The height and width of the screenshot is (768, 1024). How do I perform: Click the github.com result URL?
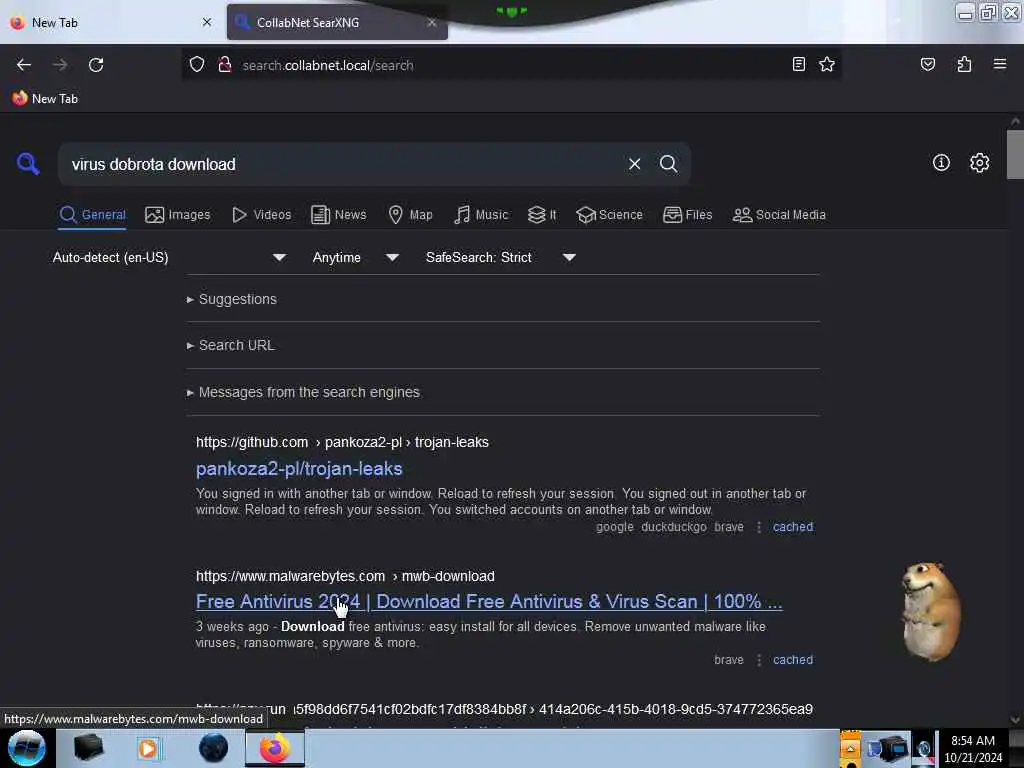click(342, 442)
